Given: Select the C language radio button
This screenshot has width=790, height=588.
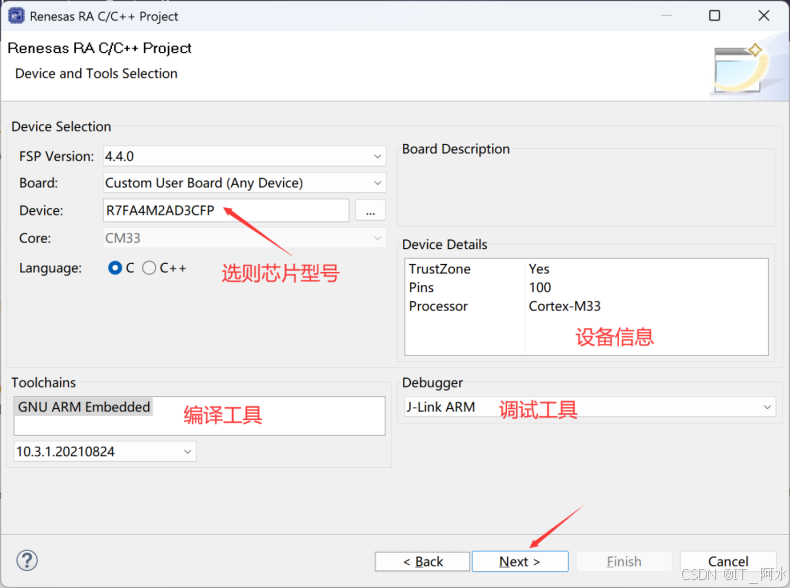Looking at the screenshot, I should 115,268.
